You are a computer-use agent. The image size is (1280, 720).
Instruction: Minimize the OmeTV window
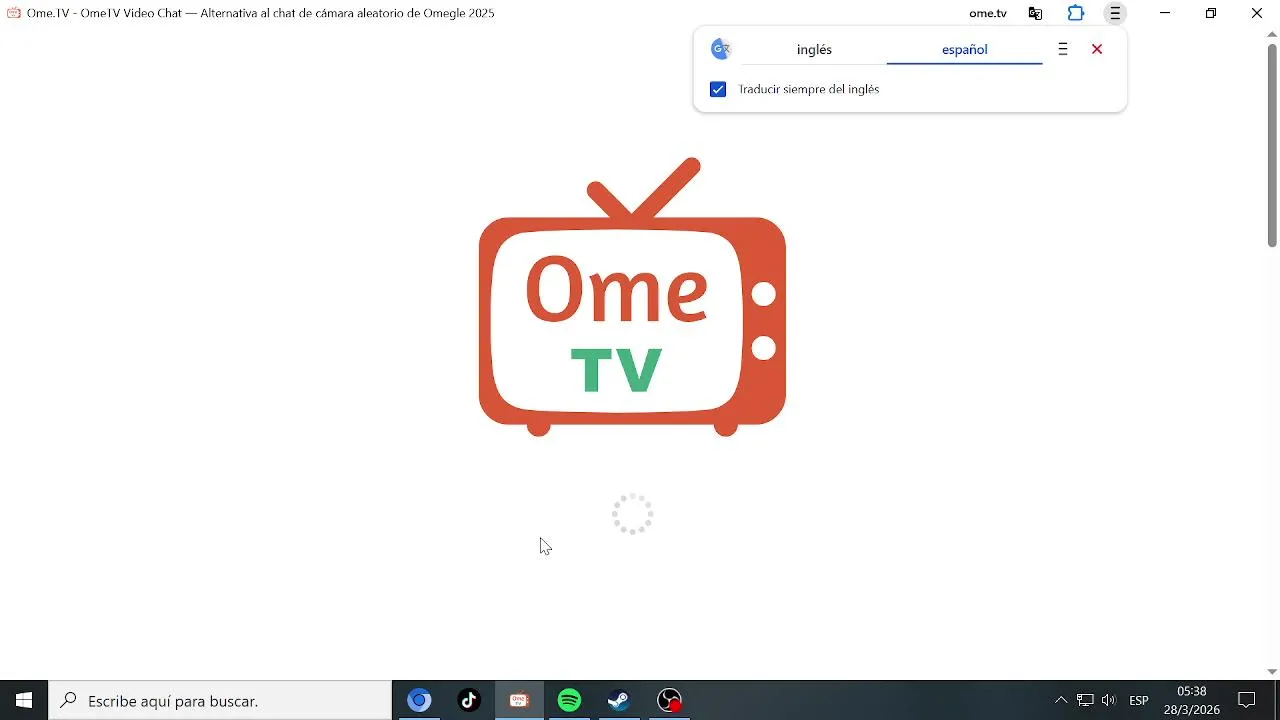(1165, 14)
